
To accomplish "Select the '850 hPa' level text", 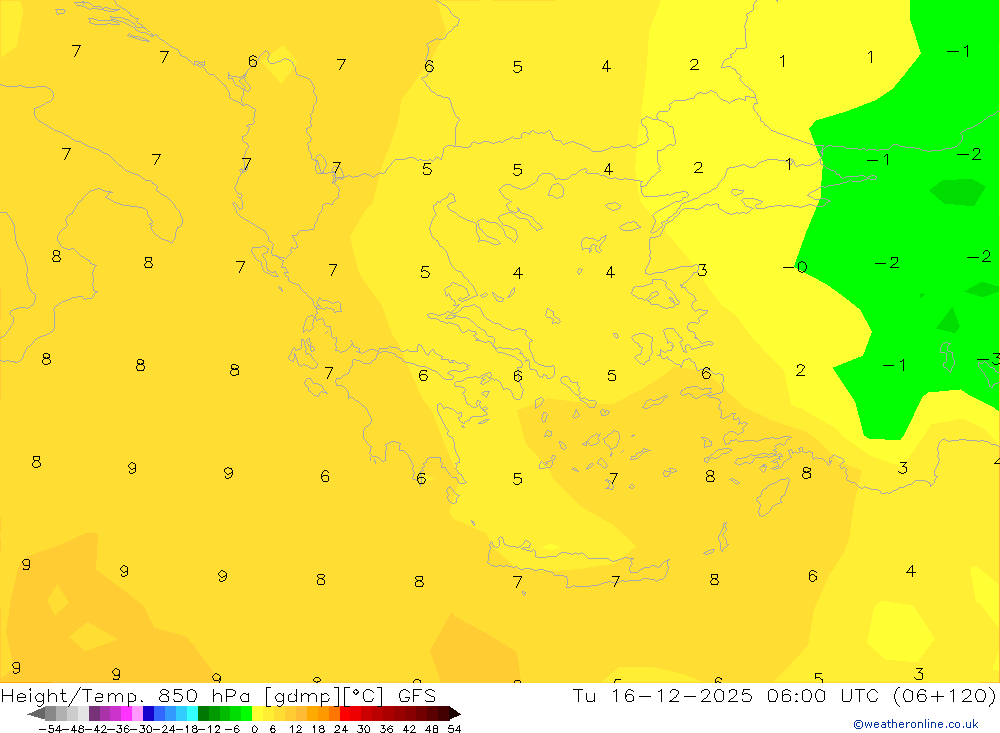I will coord(204,696).
